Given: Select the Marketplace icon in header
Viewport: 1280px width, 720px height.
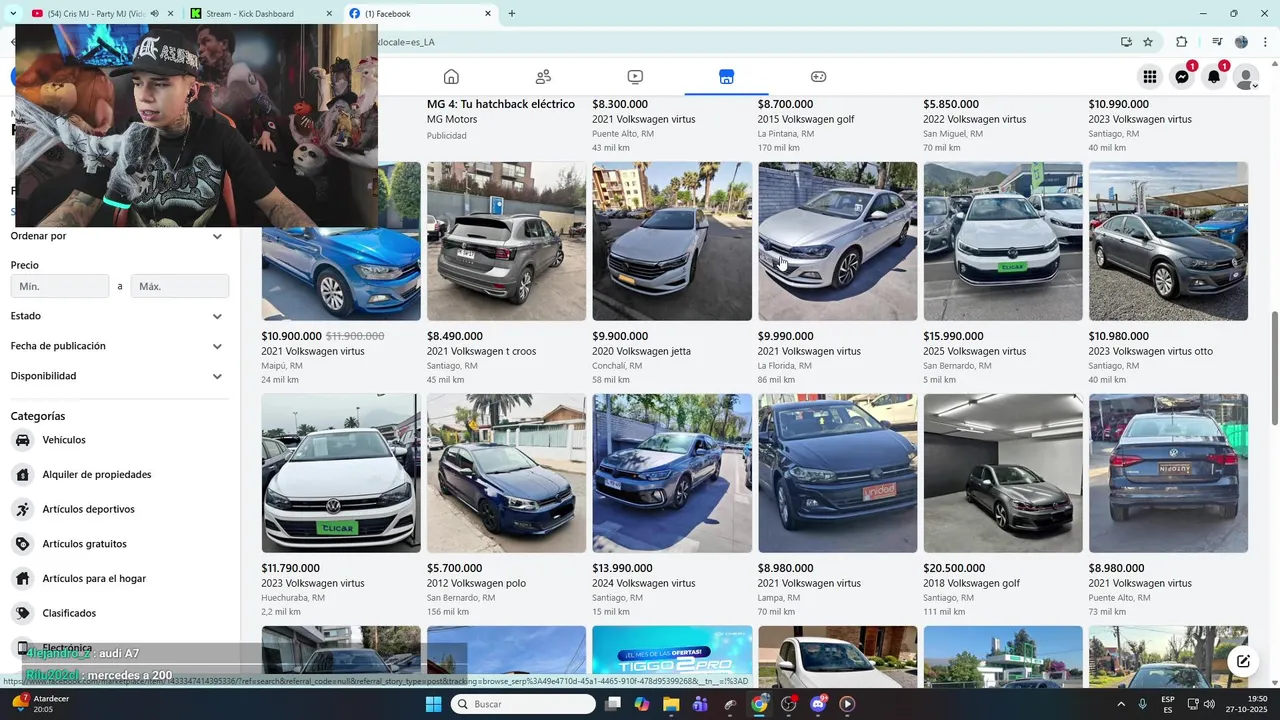Looking at the screenshot, I should click(x=727, y=77).
